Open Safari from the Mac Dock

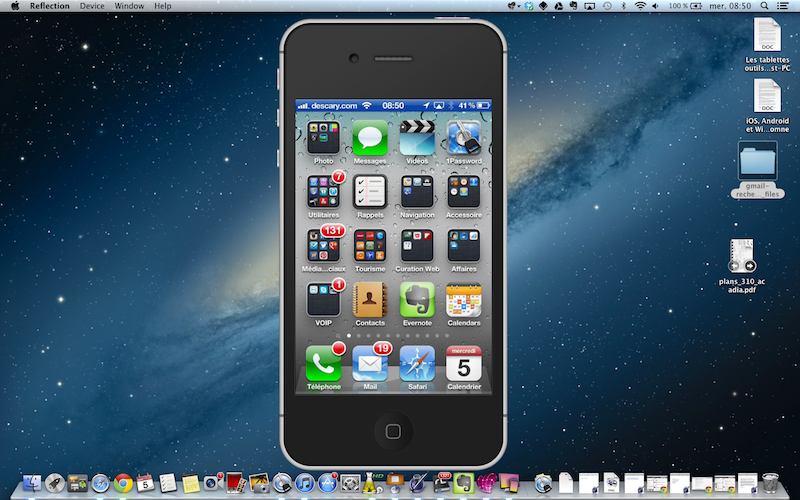pyautogui.click(x=100, y=483)
